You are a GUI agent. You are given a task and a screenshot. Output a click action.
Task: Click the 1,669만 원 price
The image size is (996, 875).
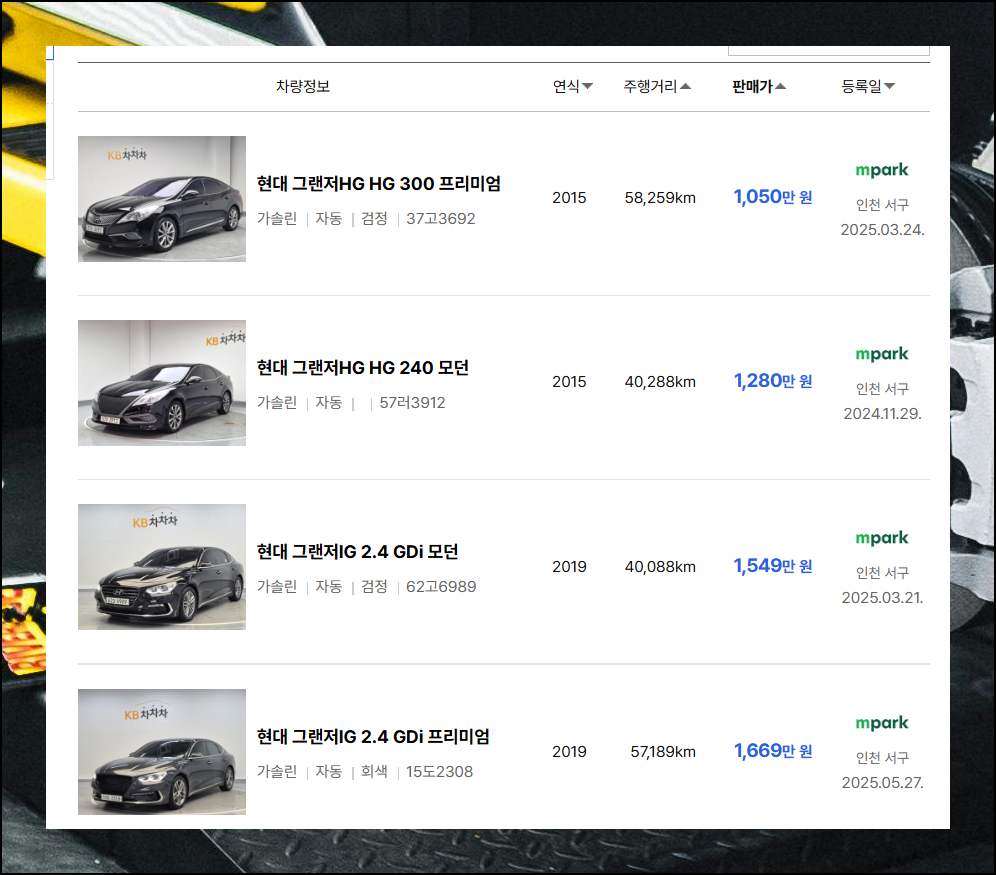click(x=773, y=751)
